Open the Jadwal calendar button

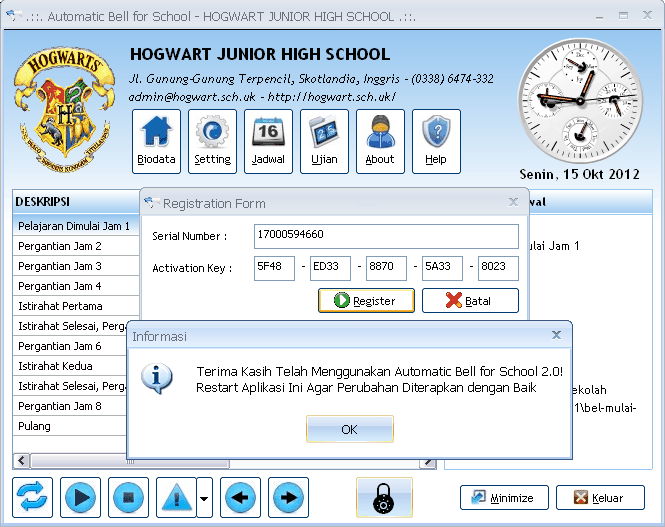click(268, 142)
